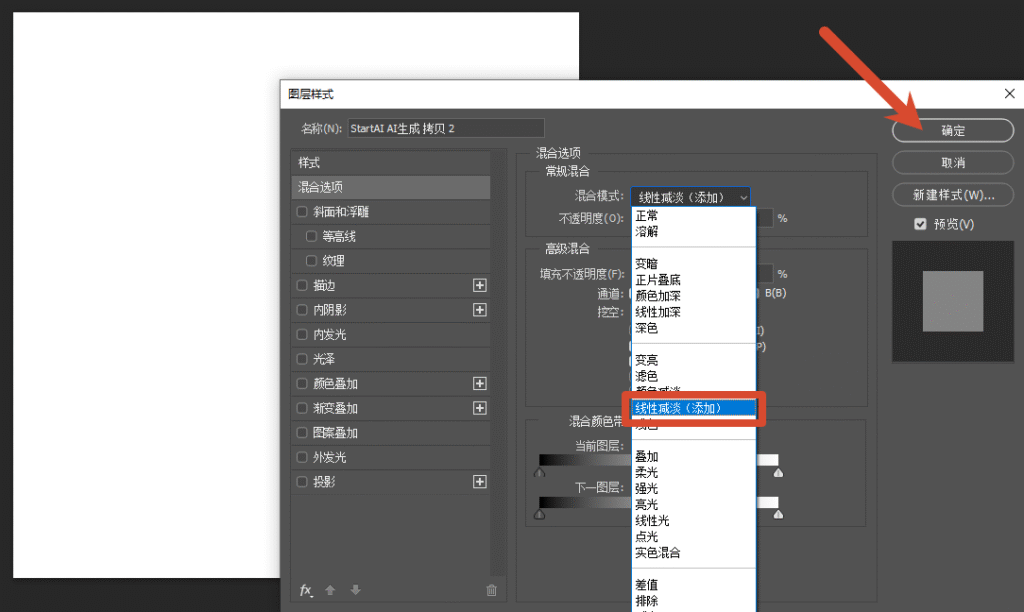Edit the 名称 text field
The height and width of the screenshot is (612, 1024).
click(445, 128)
